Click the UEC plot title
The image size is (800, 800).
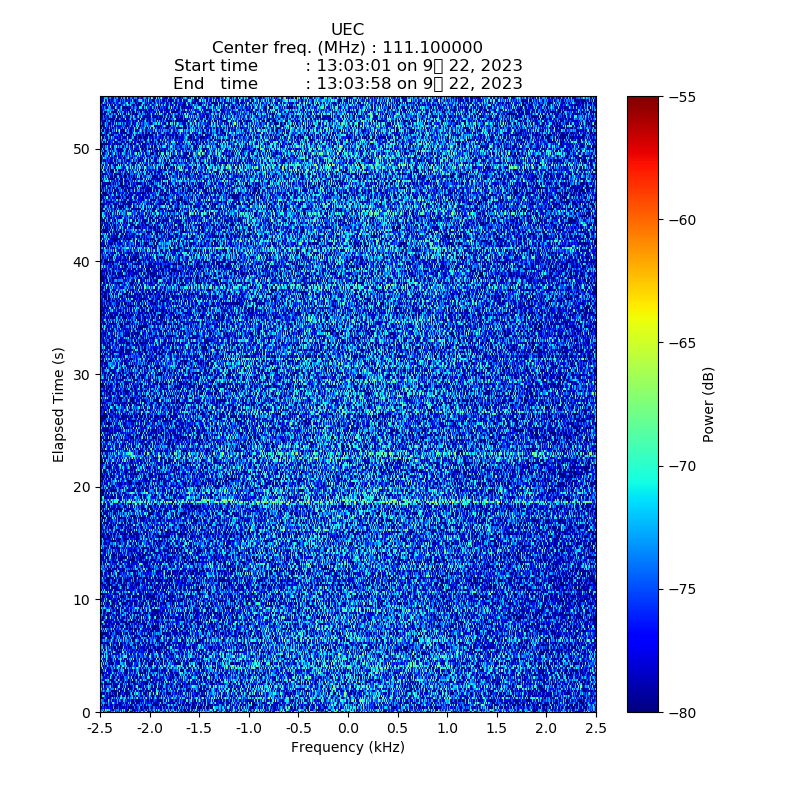pos(347,30)
